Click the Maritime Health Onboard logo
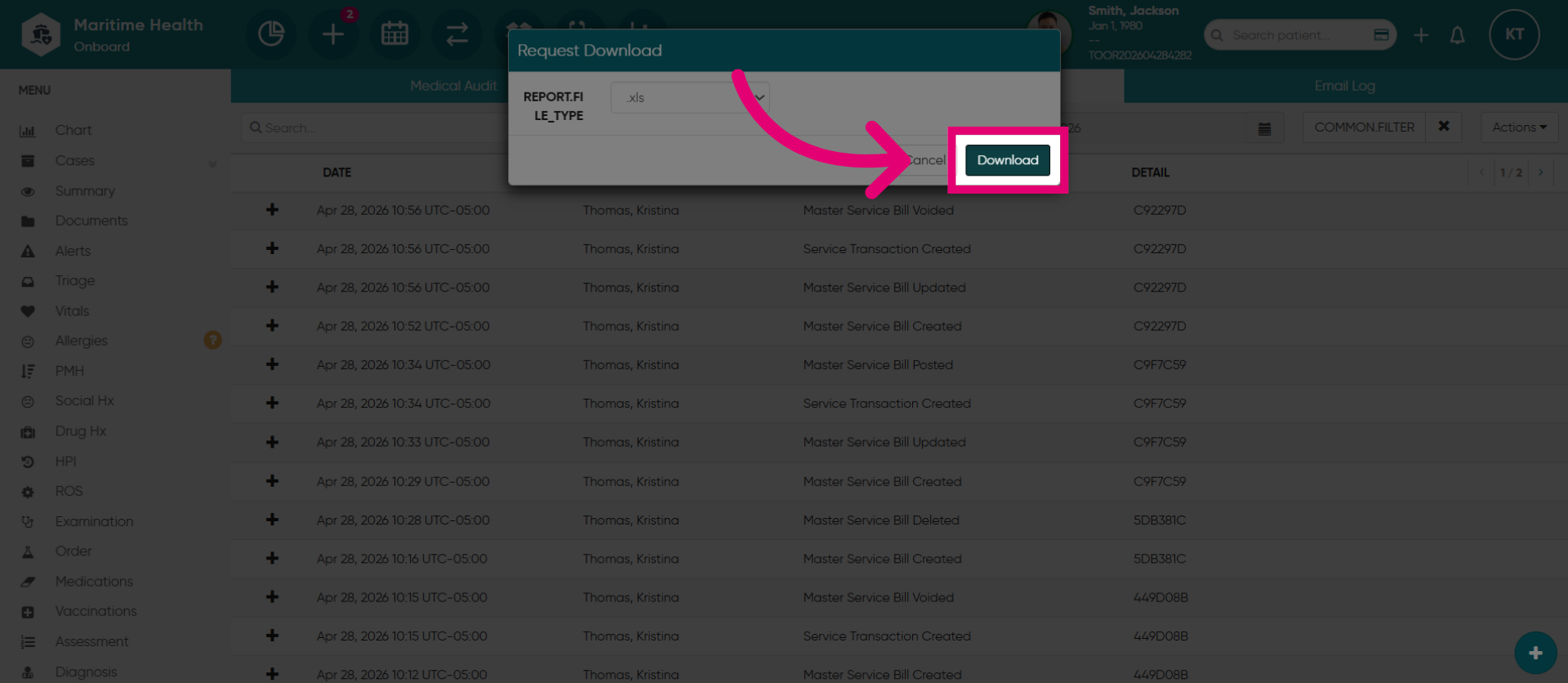Screen dimensions: 1568x683 113,34
